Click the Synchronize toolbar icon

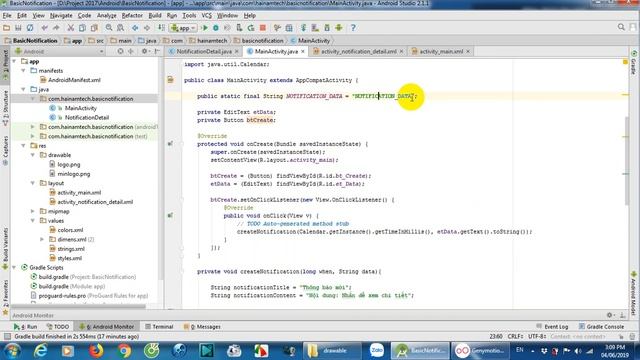click(x=30, y=28)
